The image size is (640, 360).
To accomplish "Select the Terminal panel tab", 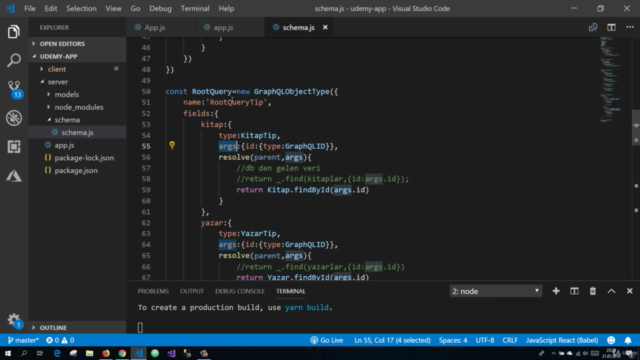I will pyautogui.click(x=291, y=291).
